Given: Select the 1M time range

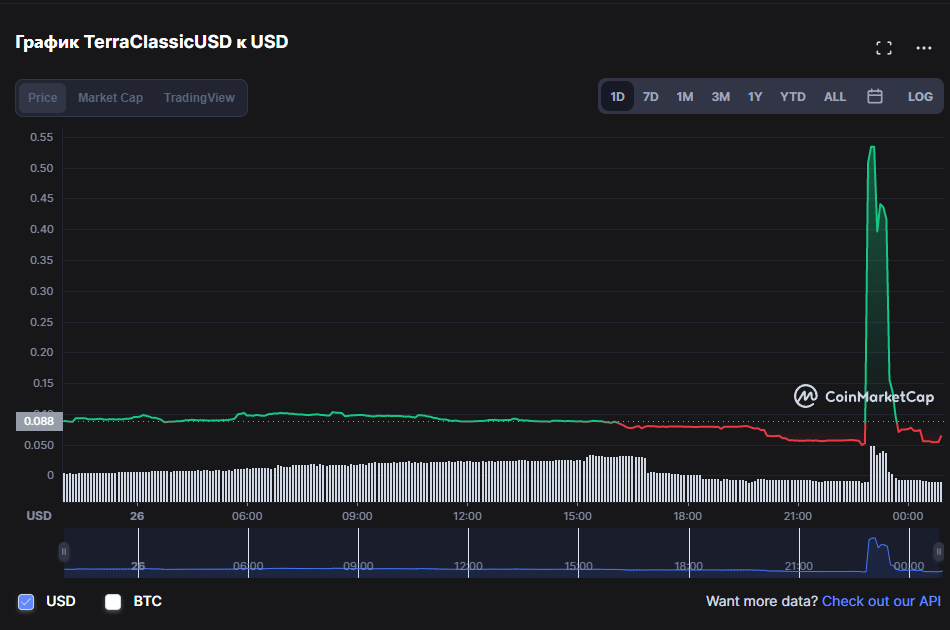Looking at the screenshot, I should click(685, 97).
